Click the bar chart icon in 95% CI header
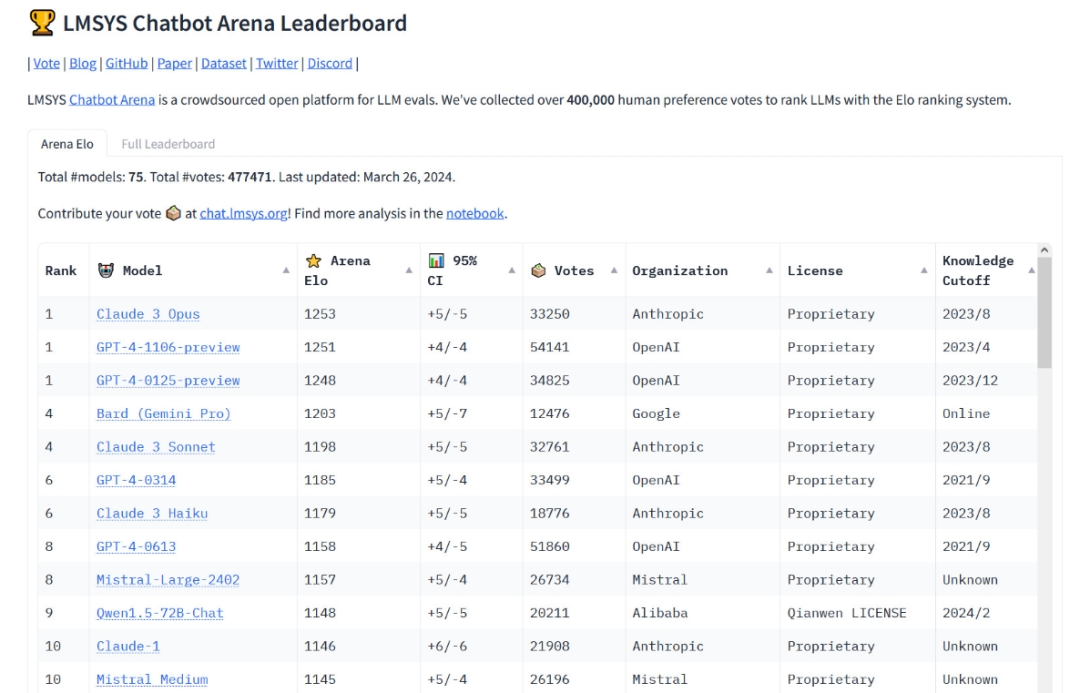The width and height of the screenshot is (1080, 693). point(436,261)
